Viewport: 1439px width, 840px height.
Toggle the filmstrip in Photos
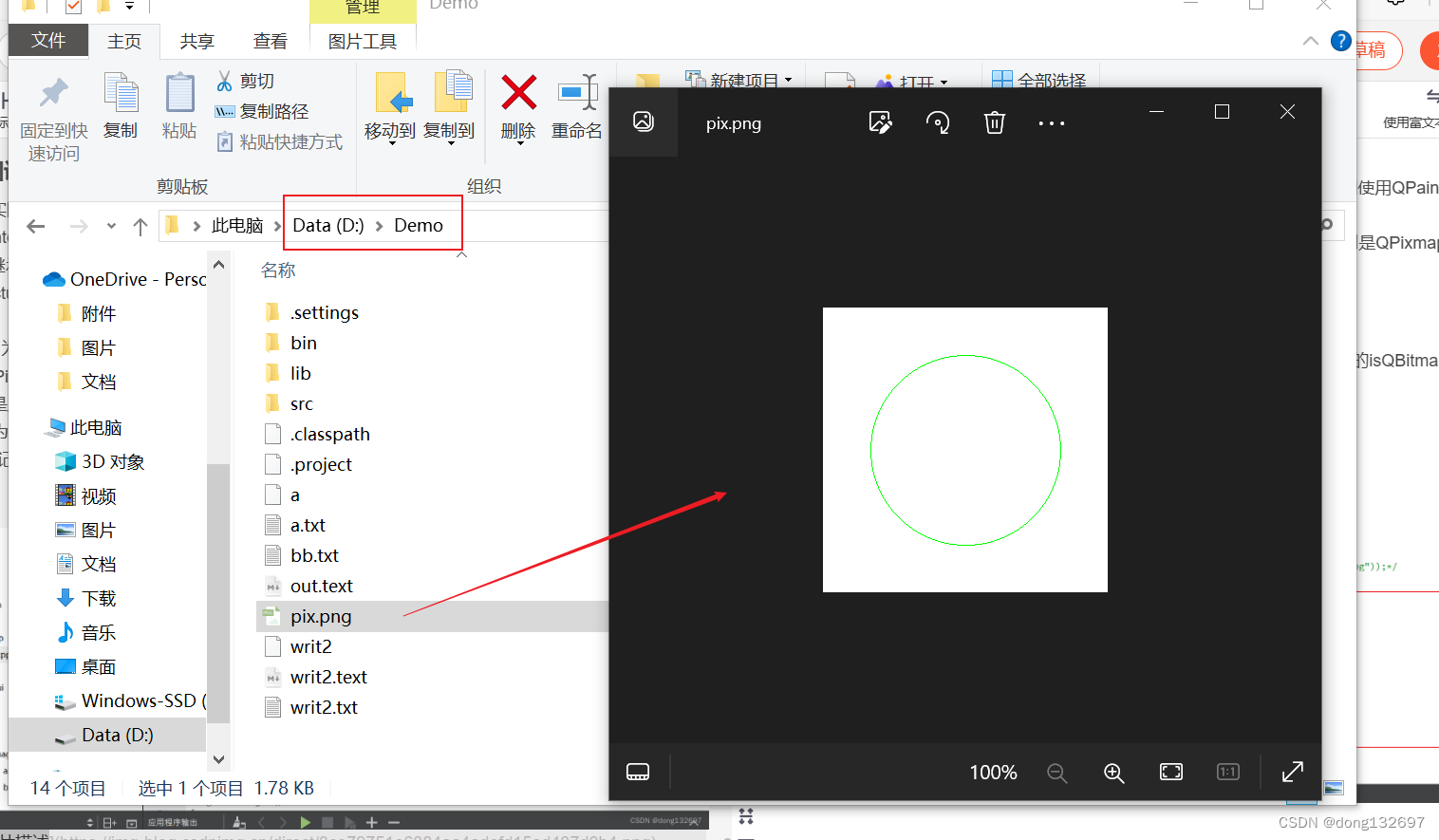click(x=638, y=772)
